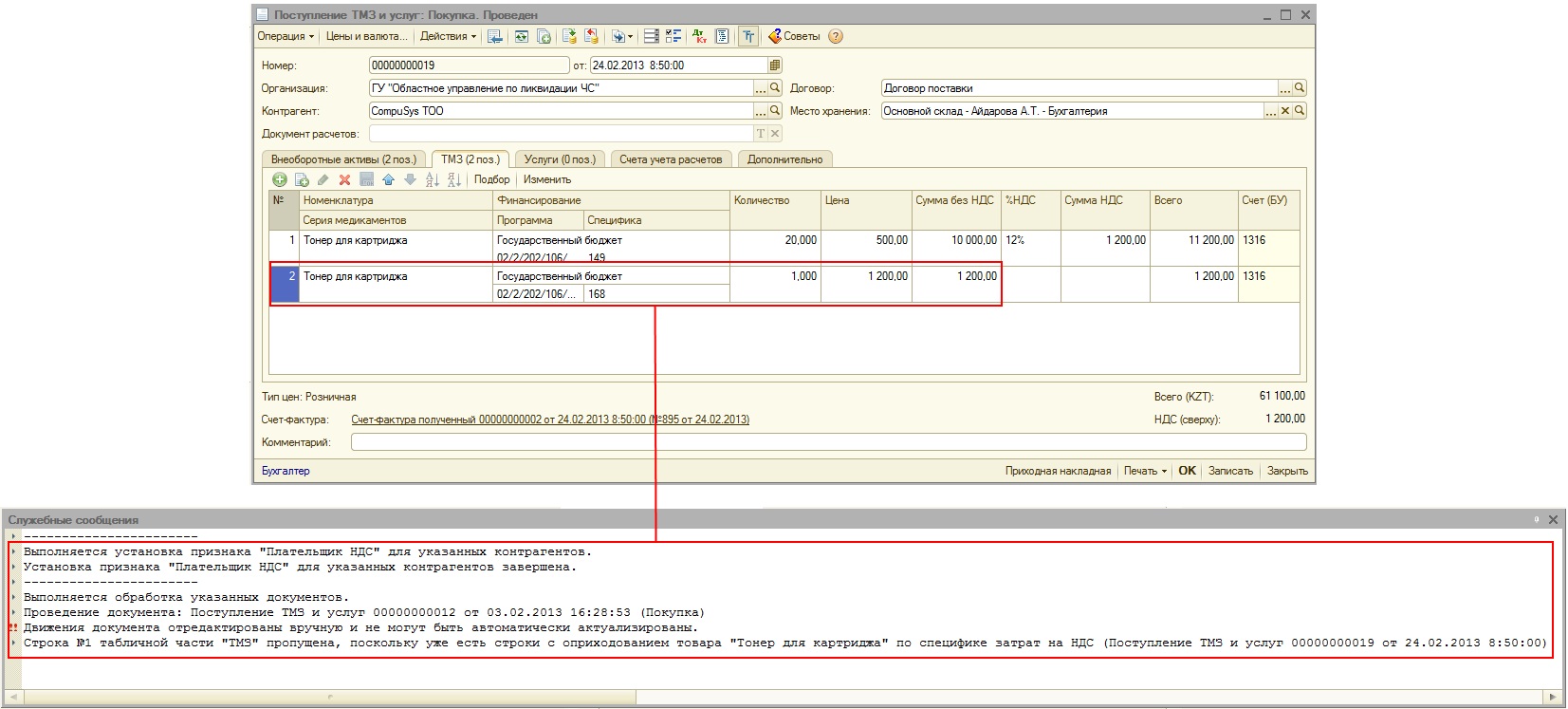The height and width of the screenshot is (709, 1568).
Task: Click the green add row icon
Action: (x=280, y=179)
